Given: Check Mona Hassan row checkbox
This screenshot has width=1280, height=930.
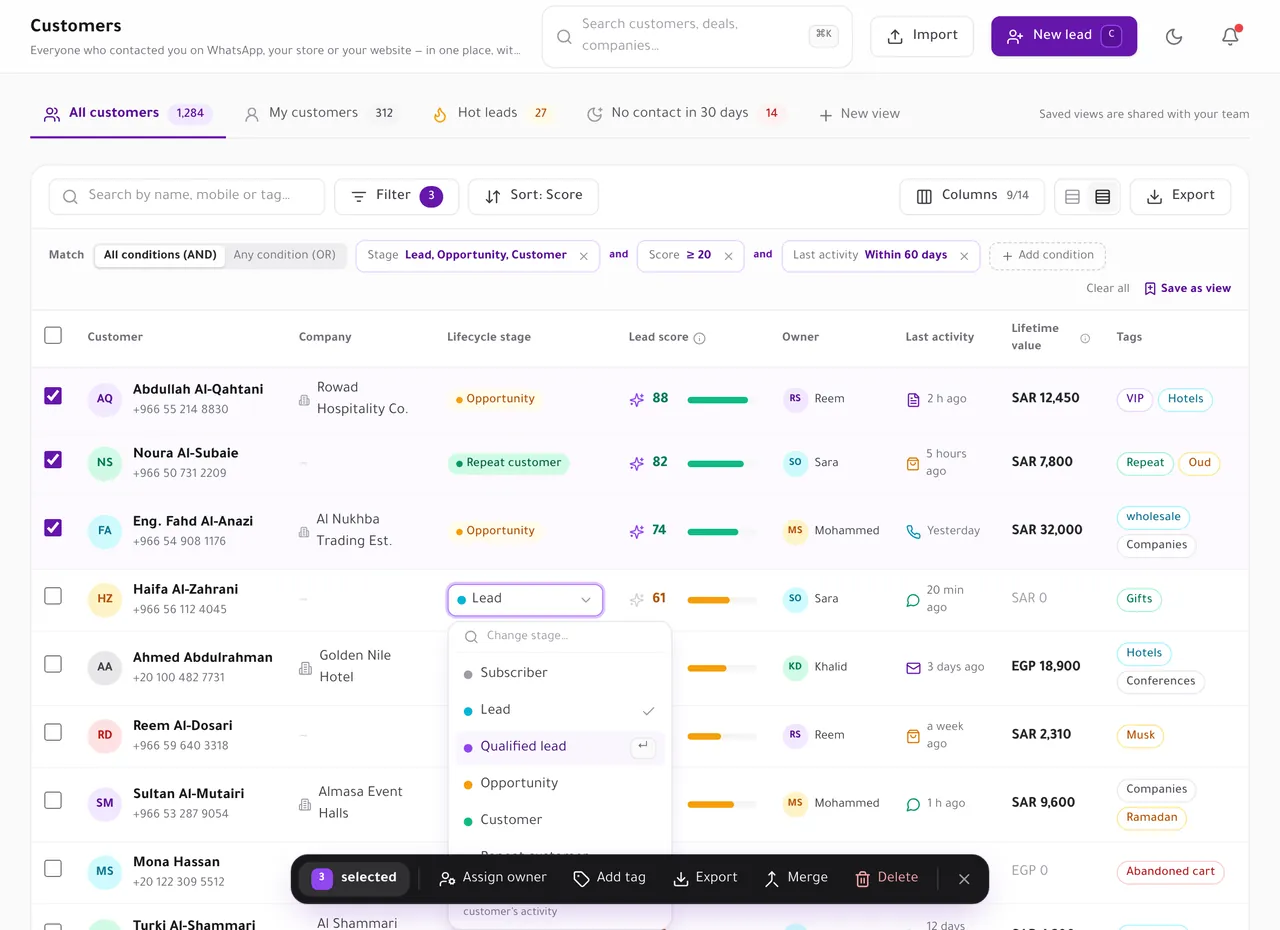Looking at the screenshot, I should pyautogui.click(x=53, y=868).
